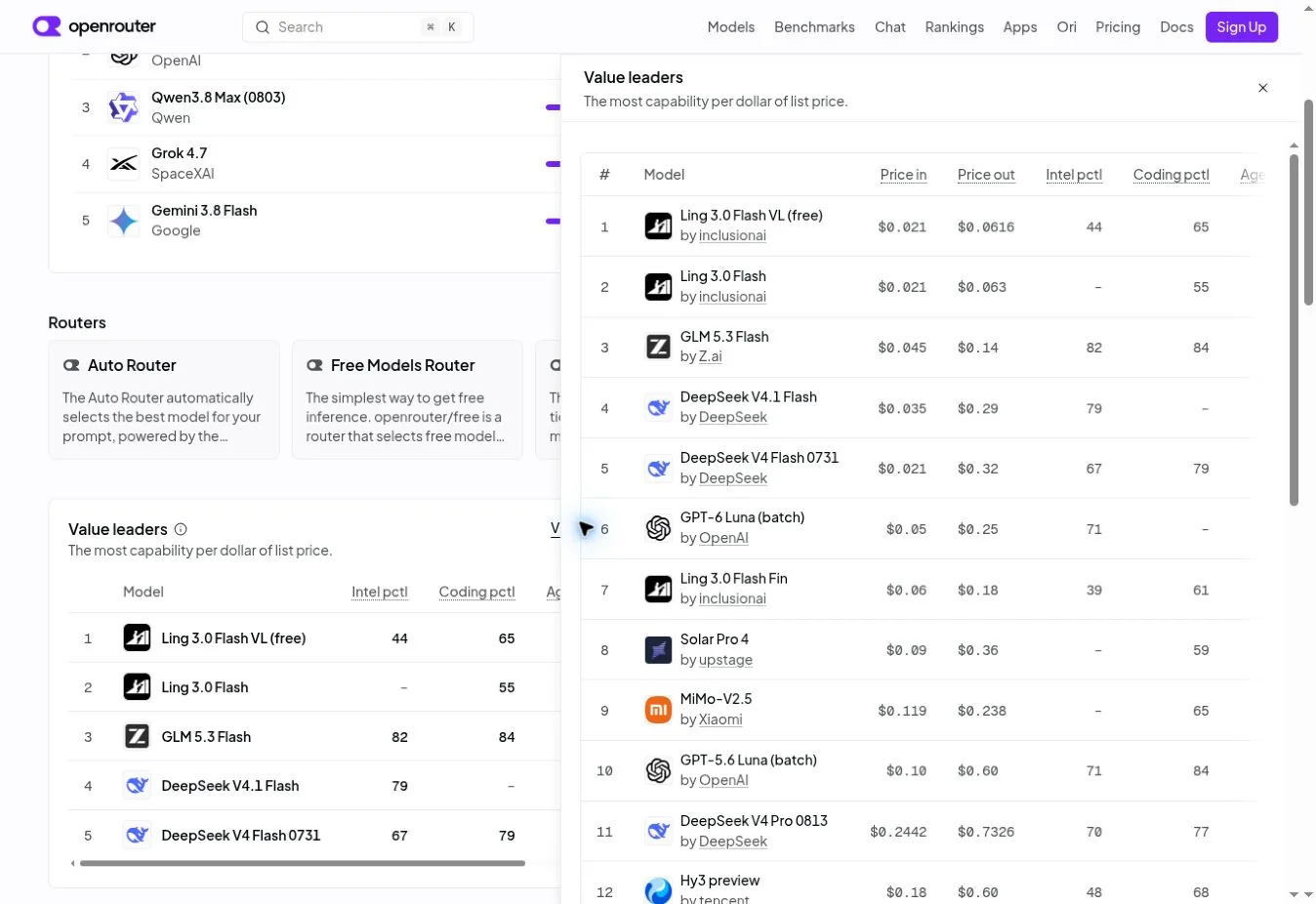The image size is (1316, 904).
Task: Sort lower-left card by Coding pctl header
Action: [476, 592]
